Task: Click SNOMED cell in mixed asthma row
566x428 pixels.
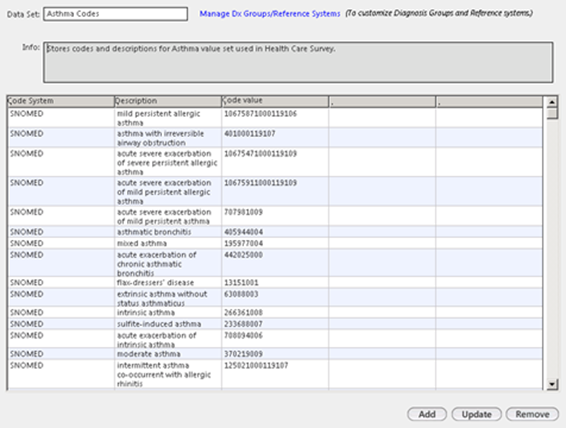Action: [x=61, y=243]
